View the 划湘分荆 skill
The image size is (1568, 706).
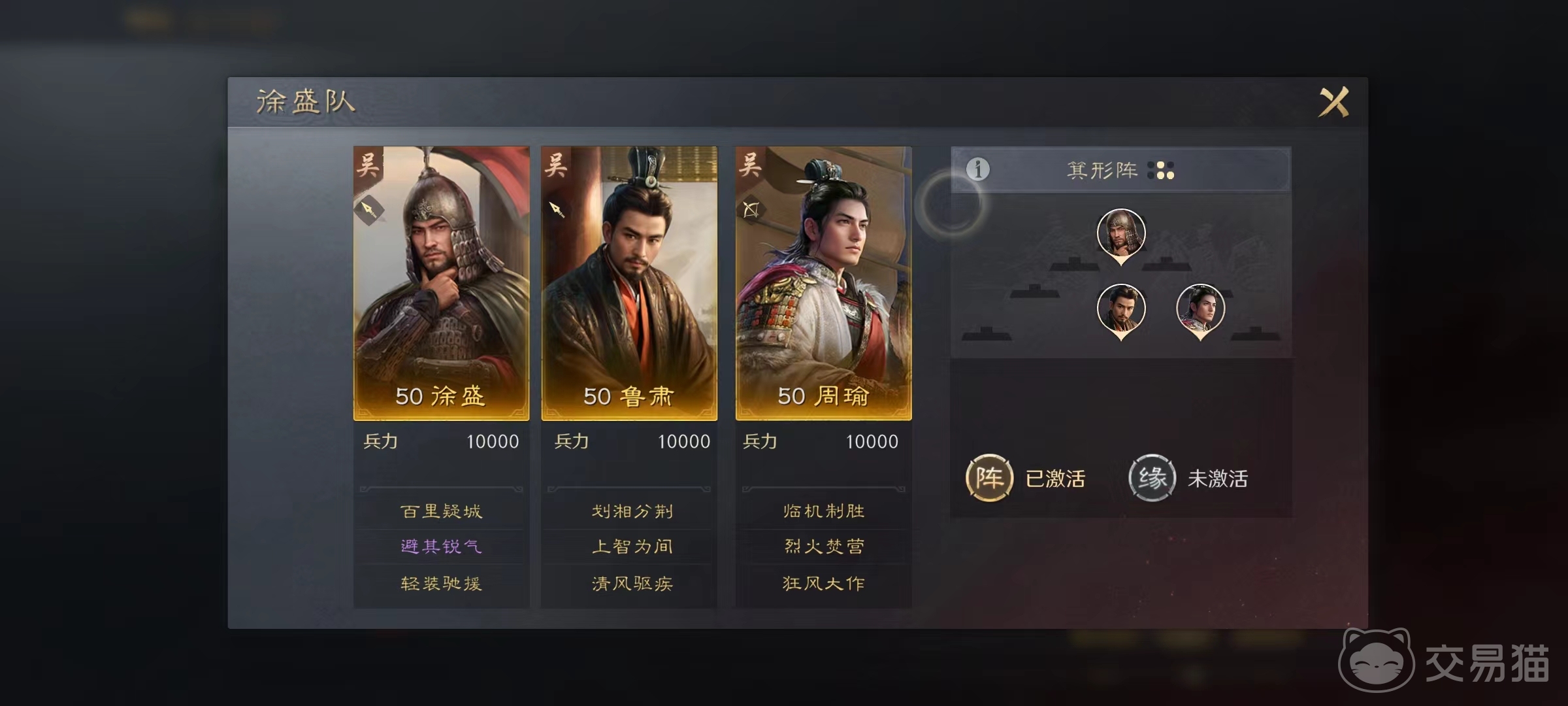(632, 511)
